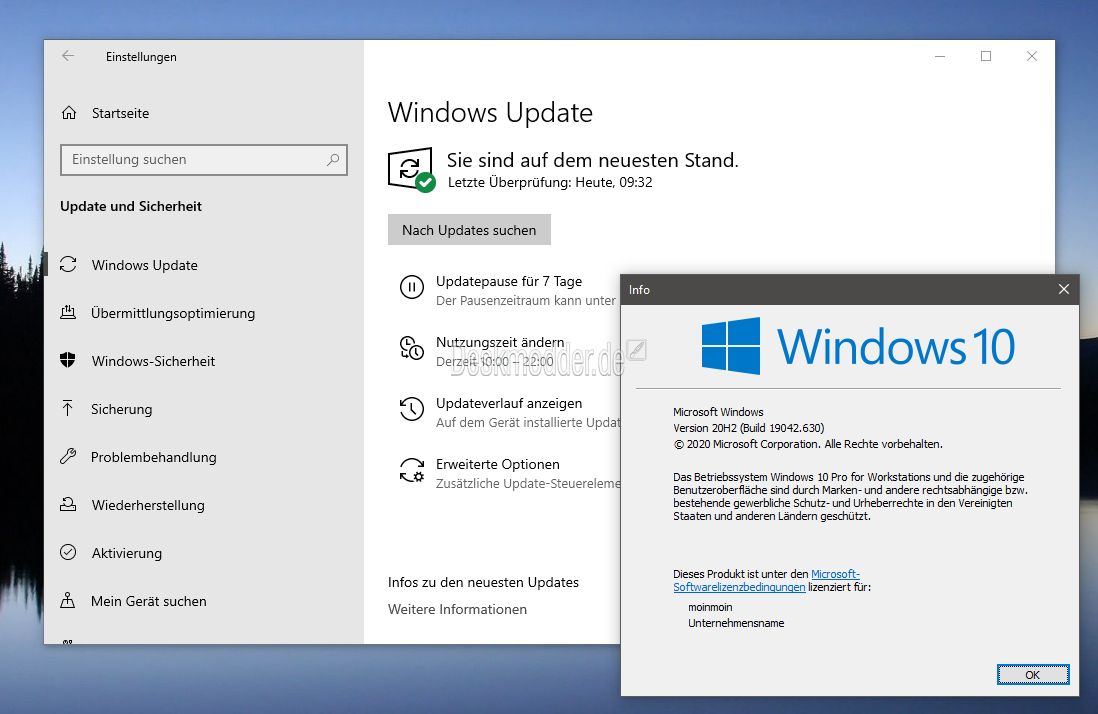Click the Problembehandlung wrench icon
The image size is (1098, 714).
(68, 457)
